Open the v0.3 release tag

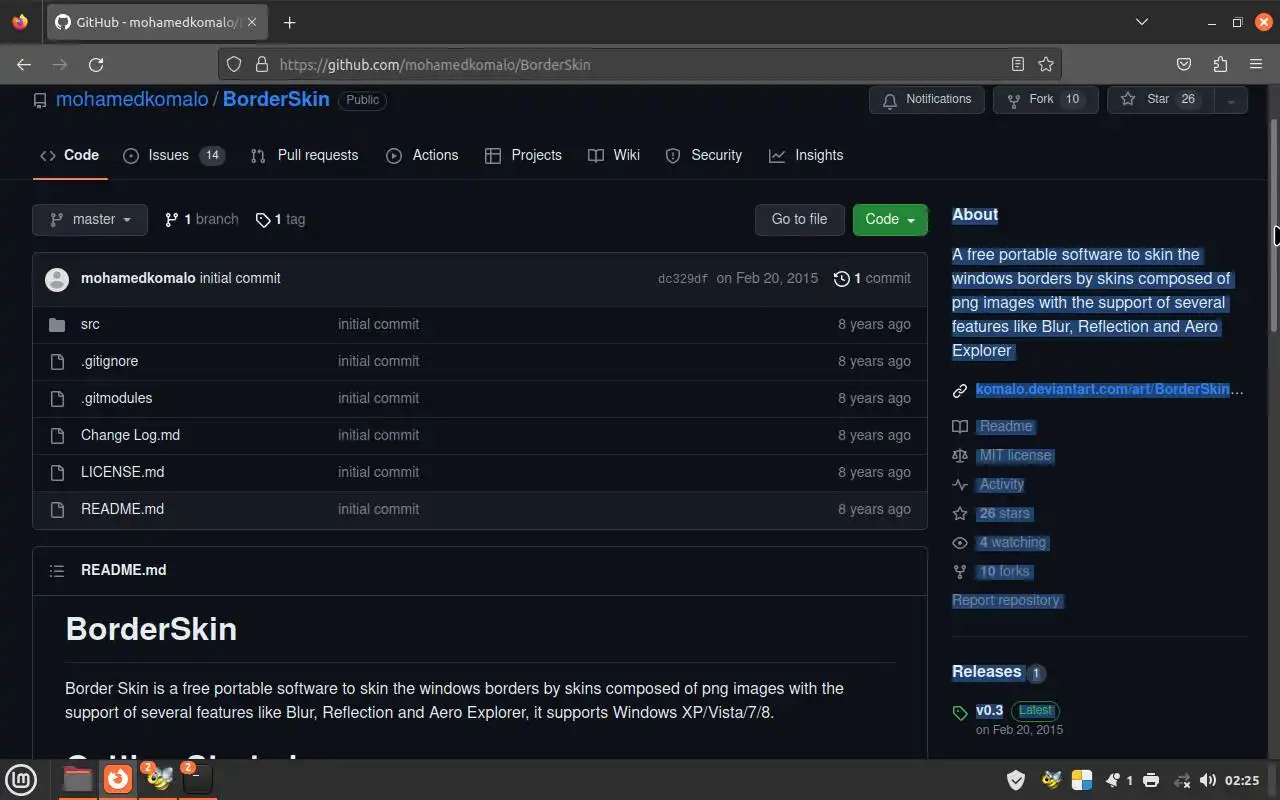[x=989, y=710]
